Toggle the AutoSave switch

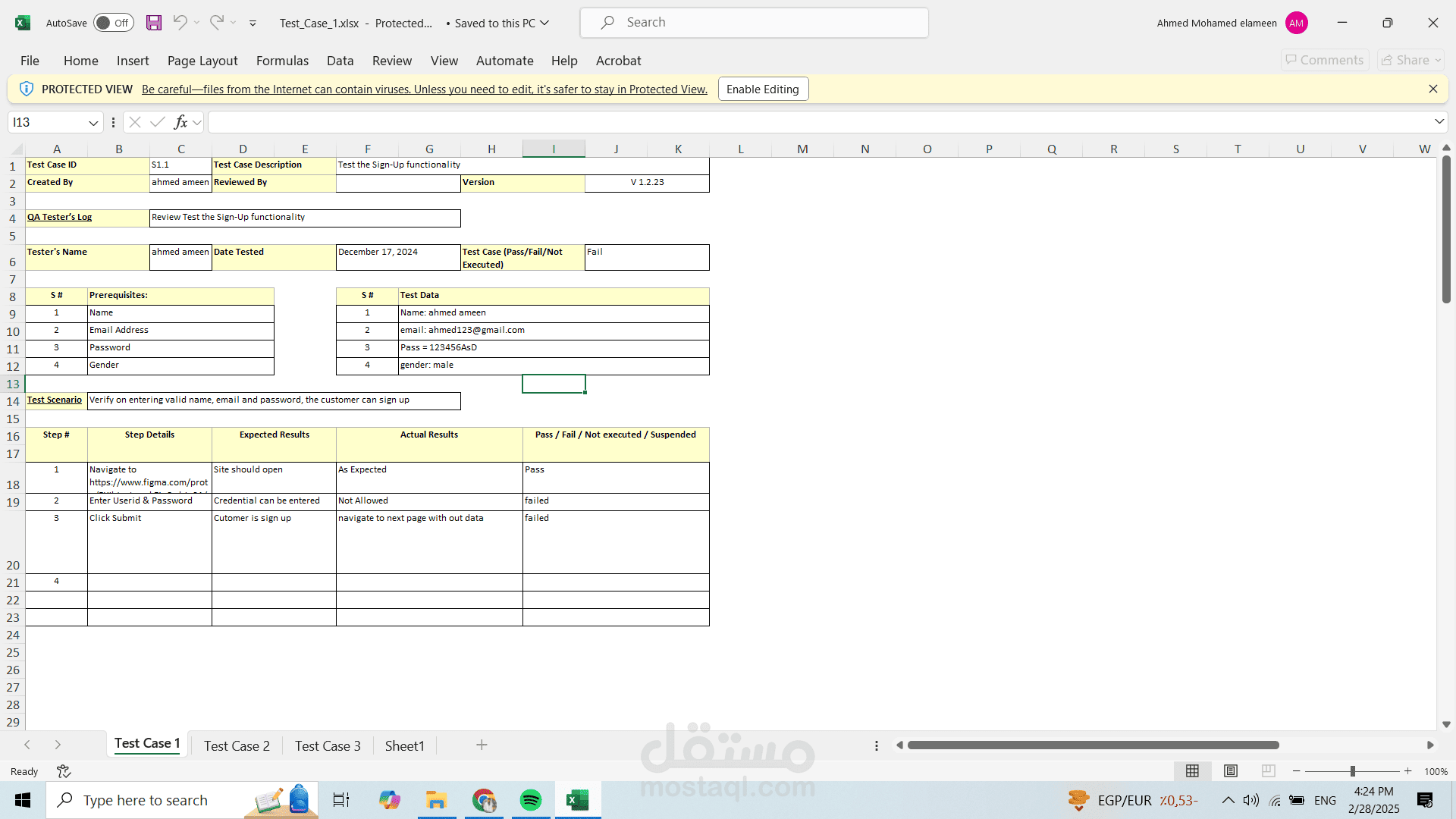pos(114,23)
